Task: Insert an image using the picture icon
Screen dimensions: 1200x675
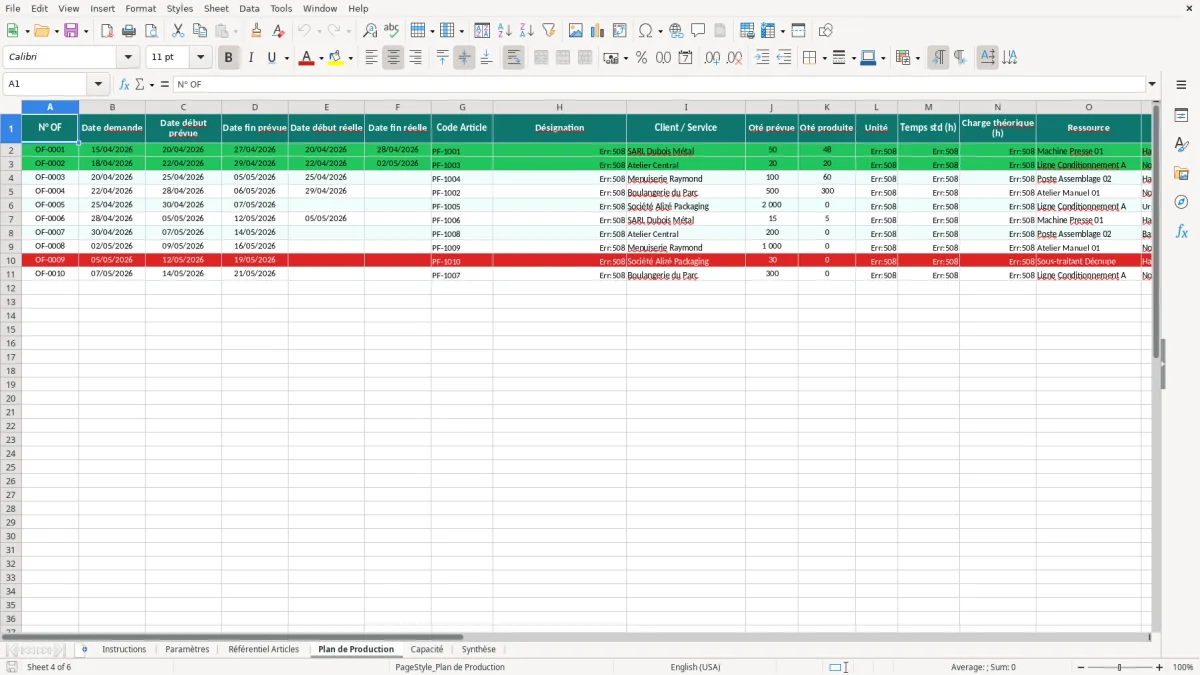Action: click(x=576, y=31)
